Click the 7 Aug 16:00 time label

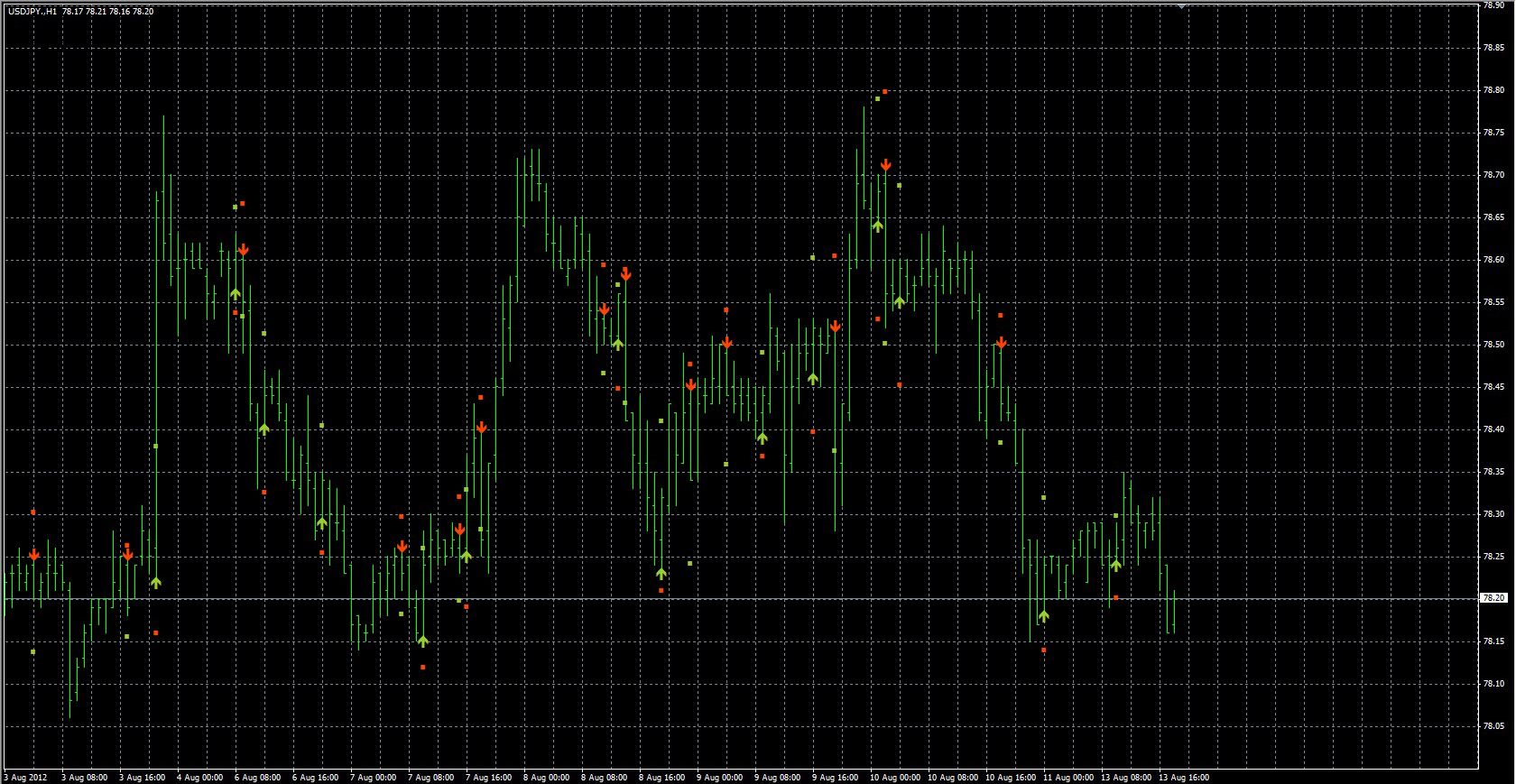488,777
